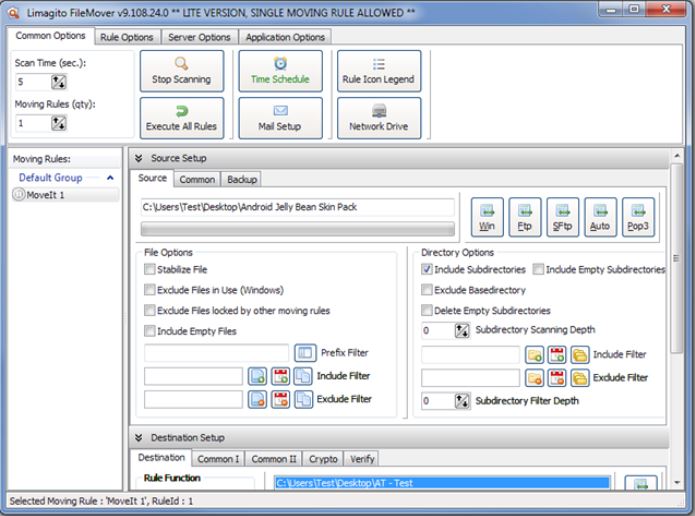The image size is (695, 516).
Task: Open directory Include Filter date icon
Action: coord(557,355)
